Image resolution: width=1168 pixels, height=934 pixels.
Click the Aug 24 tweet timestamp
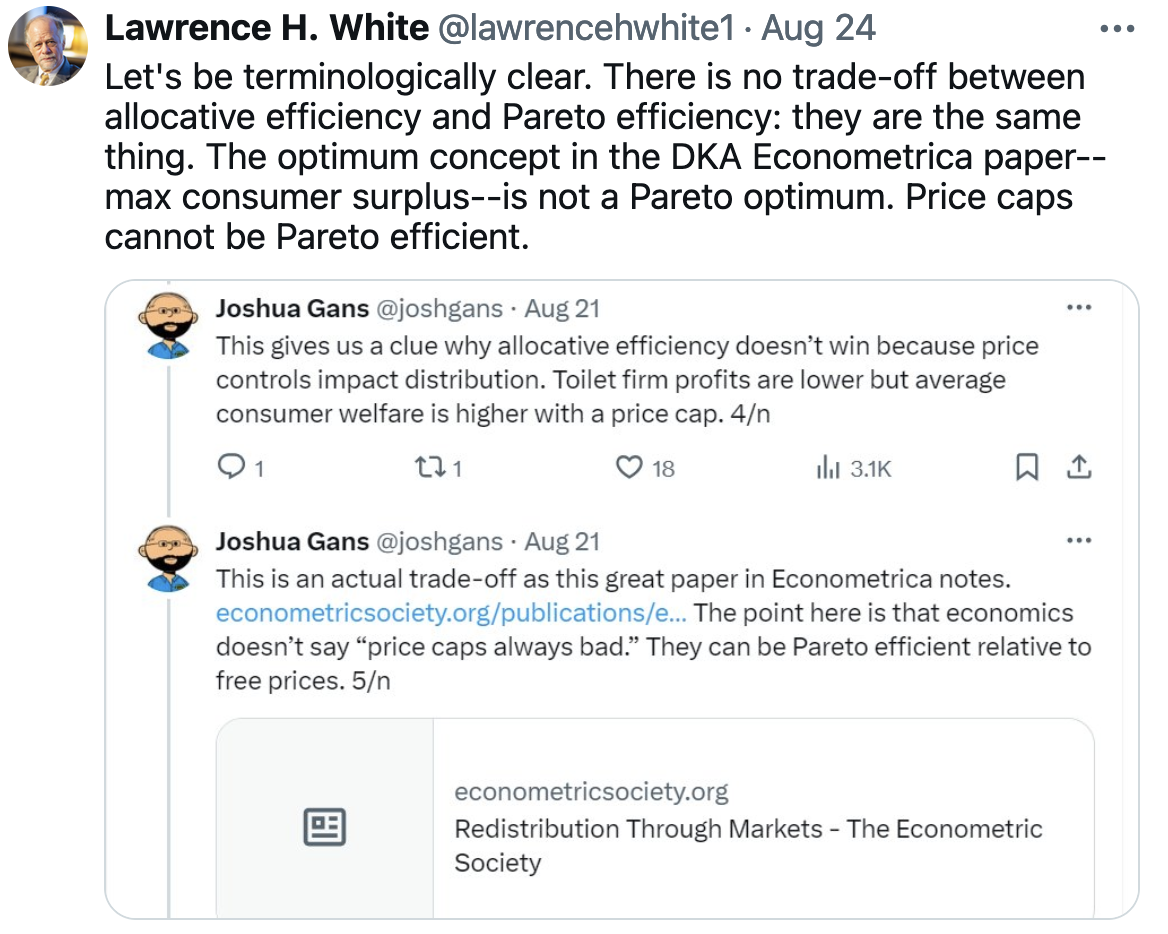[818, 29]
